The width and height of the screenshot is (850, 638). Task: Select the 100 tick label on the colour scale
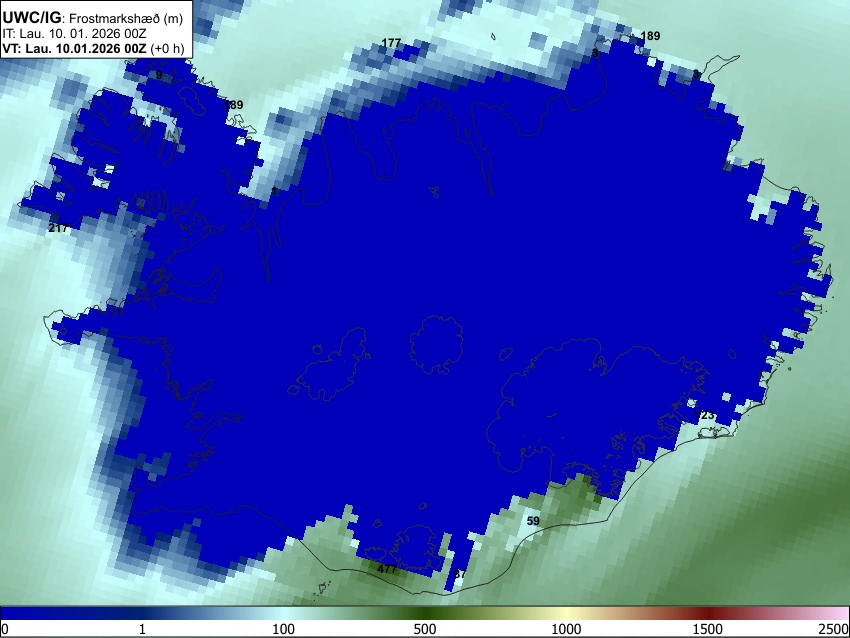[284, 629]
